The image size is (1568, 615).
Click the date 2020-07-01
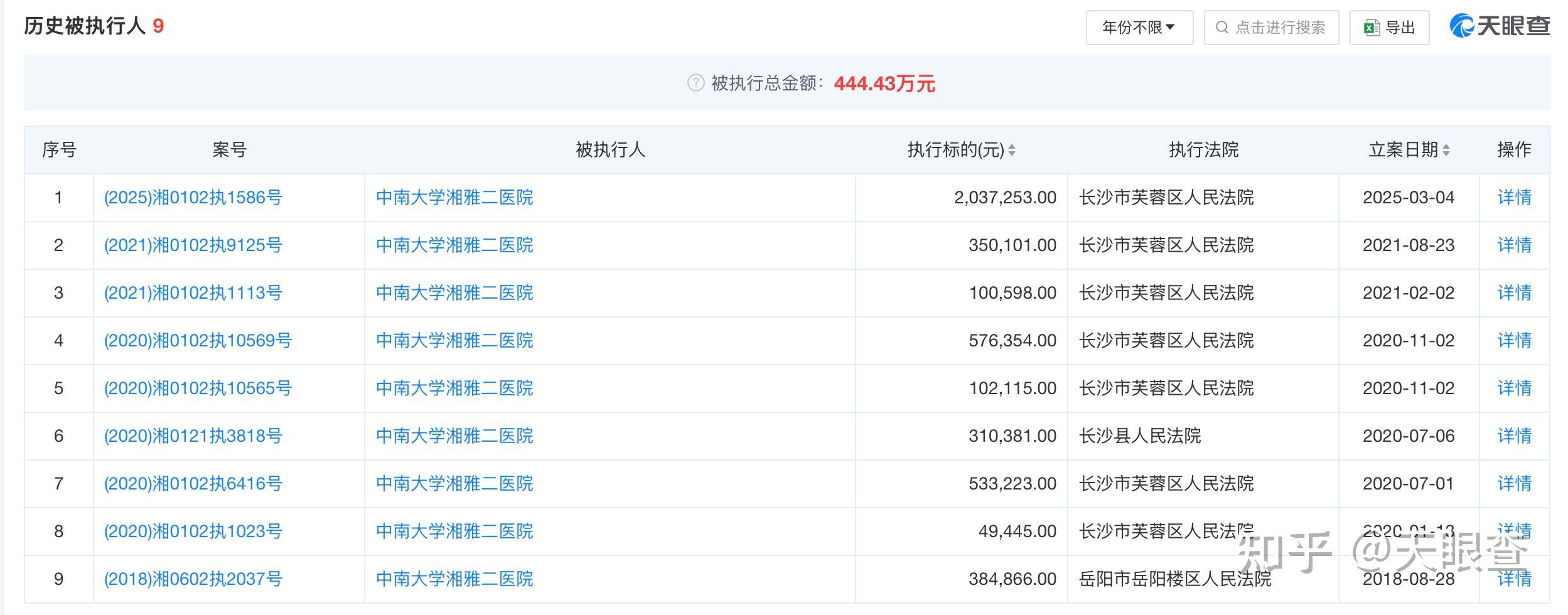click(x=1409, y=484)
